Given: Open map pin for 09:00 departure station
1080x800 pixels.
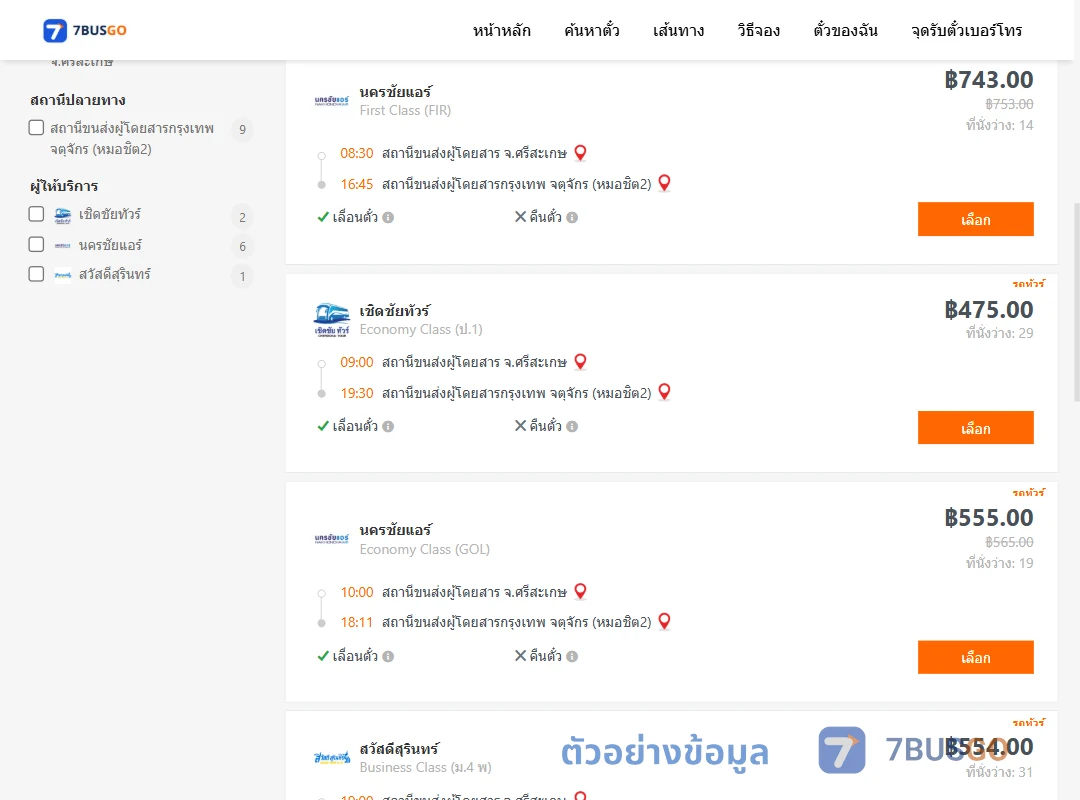Looking at the screenshot, I should pos(581,361).
